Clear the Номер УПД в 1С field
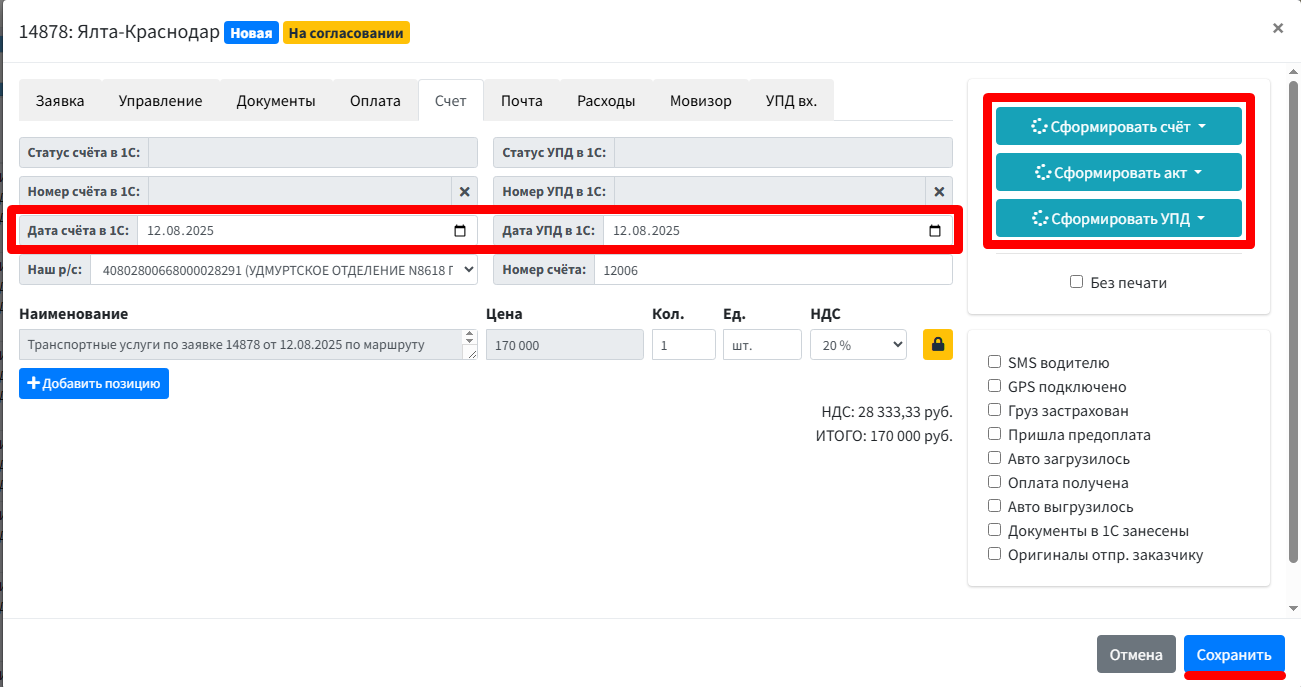The image size is (1301, 687). tap(939, 191)
